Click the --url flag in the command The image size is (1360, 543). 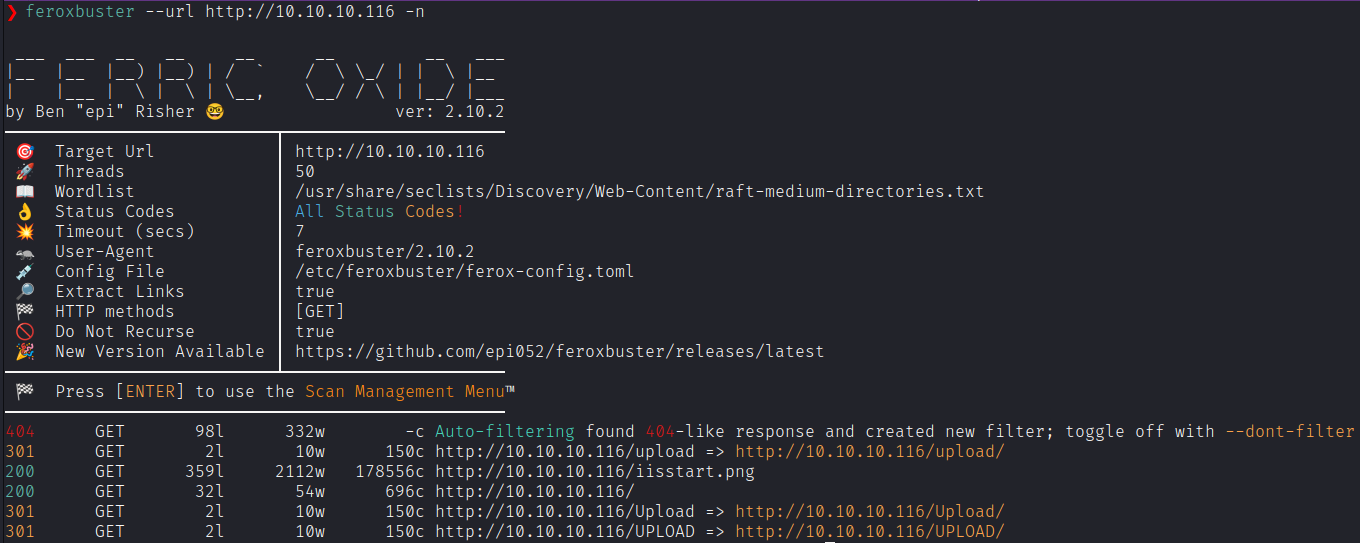(x=170, y=12)
